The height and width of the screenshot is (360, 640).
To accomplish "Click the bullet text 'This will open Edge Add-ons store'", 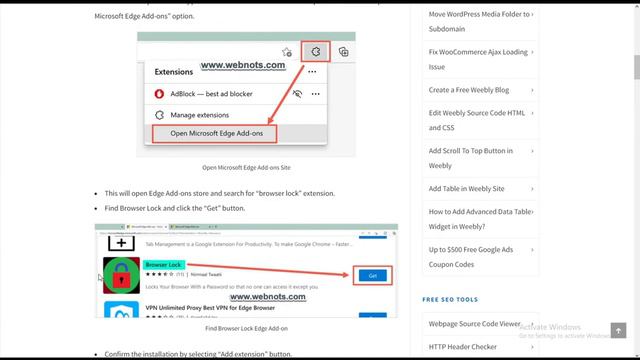I will pos(220,193).
